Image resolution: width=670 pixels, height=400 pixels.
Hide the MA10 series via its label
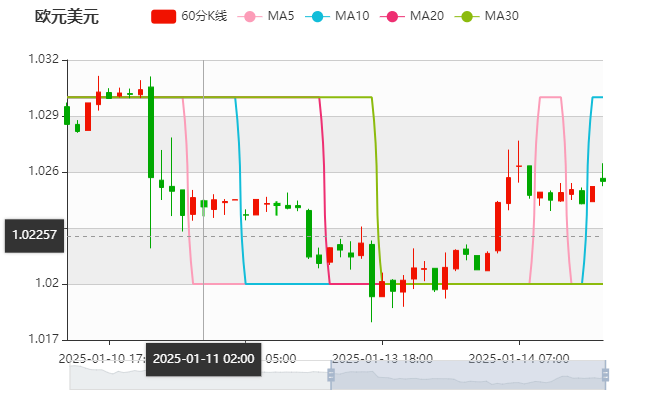tap(351, 17)
